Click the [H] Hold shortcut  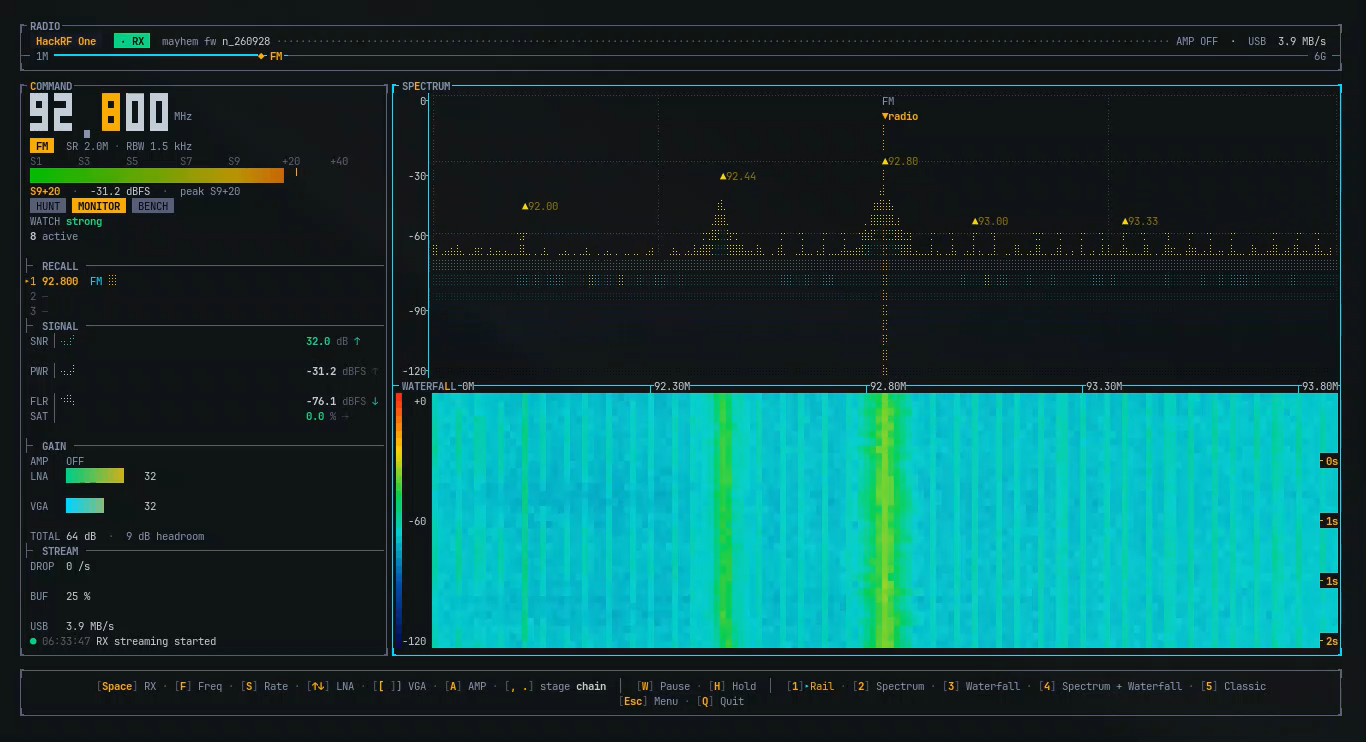[x=732, y=686]
